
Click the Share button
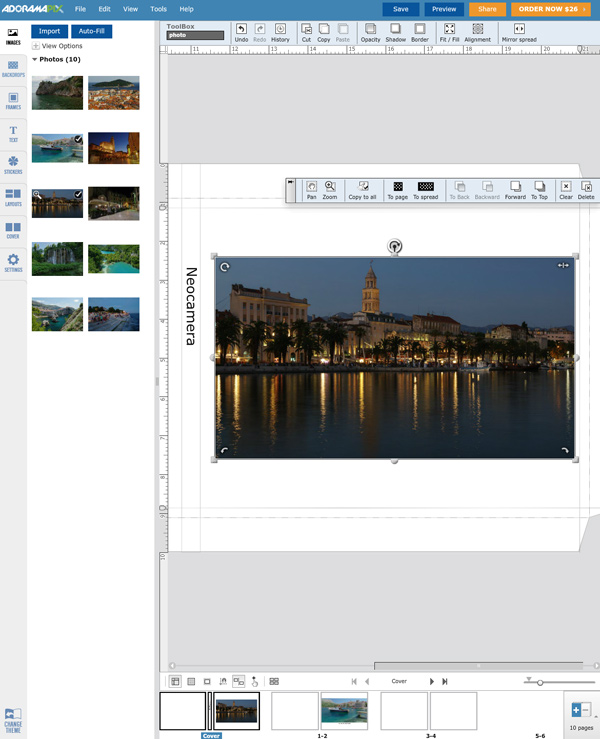487,9
